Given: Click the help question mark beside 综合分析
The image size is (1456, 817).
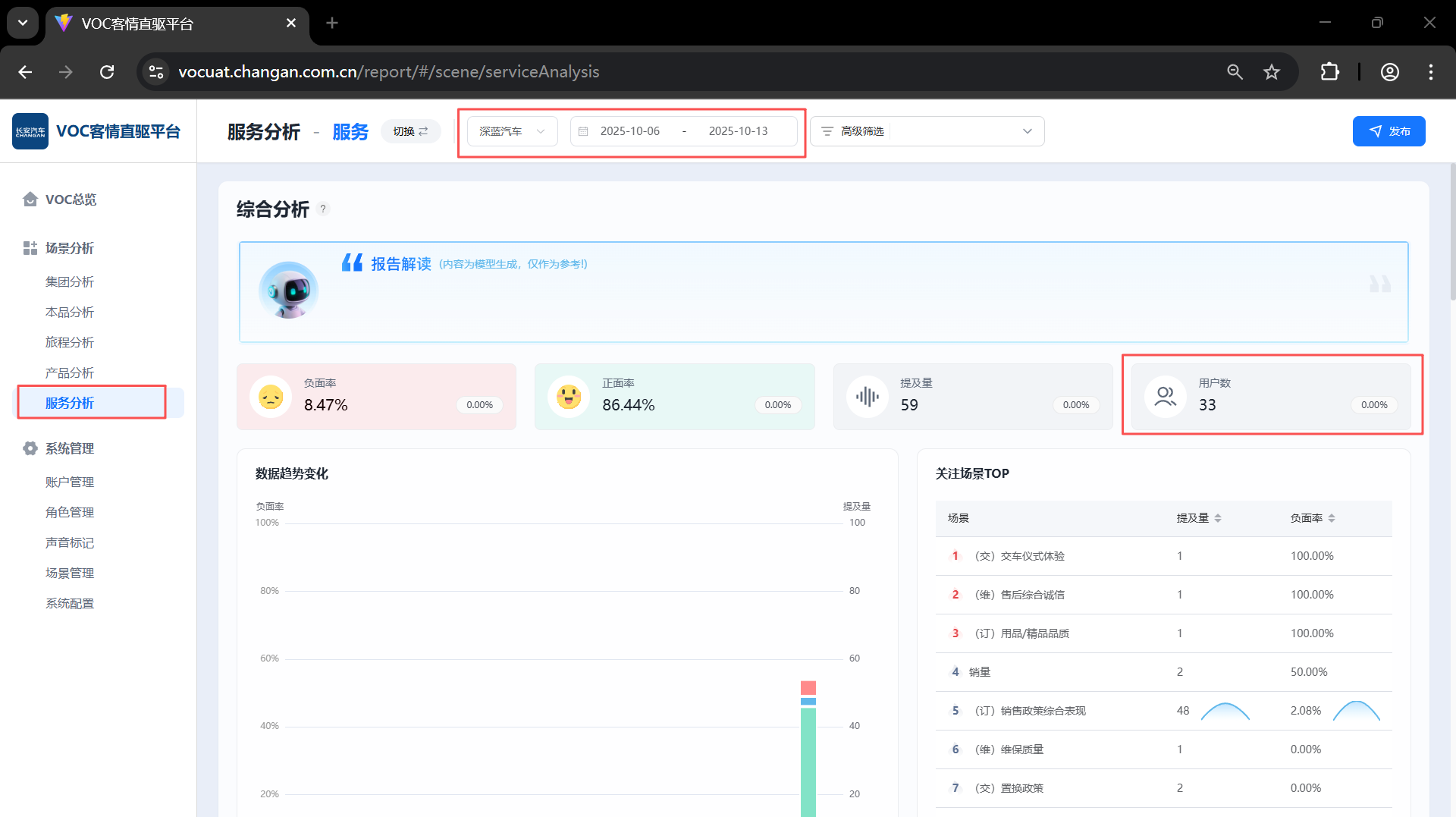Looking at the screenshot, I should pyautogui.click(x=323, y=209).
